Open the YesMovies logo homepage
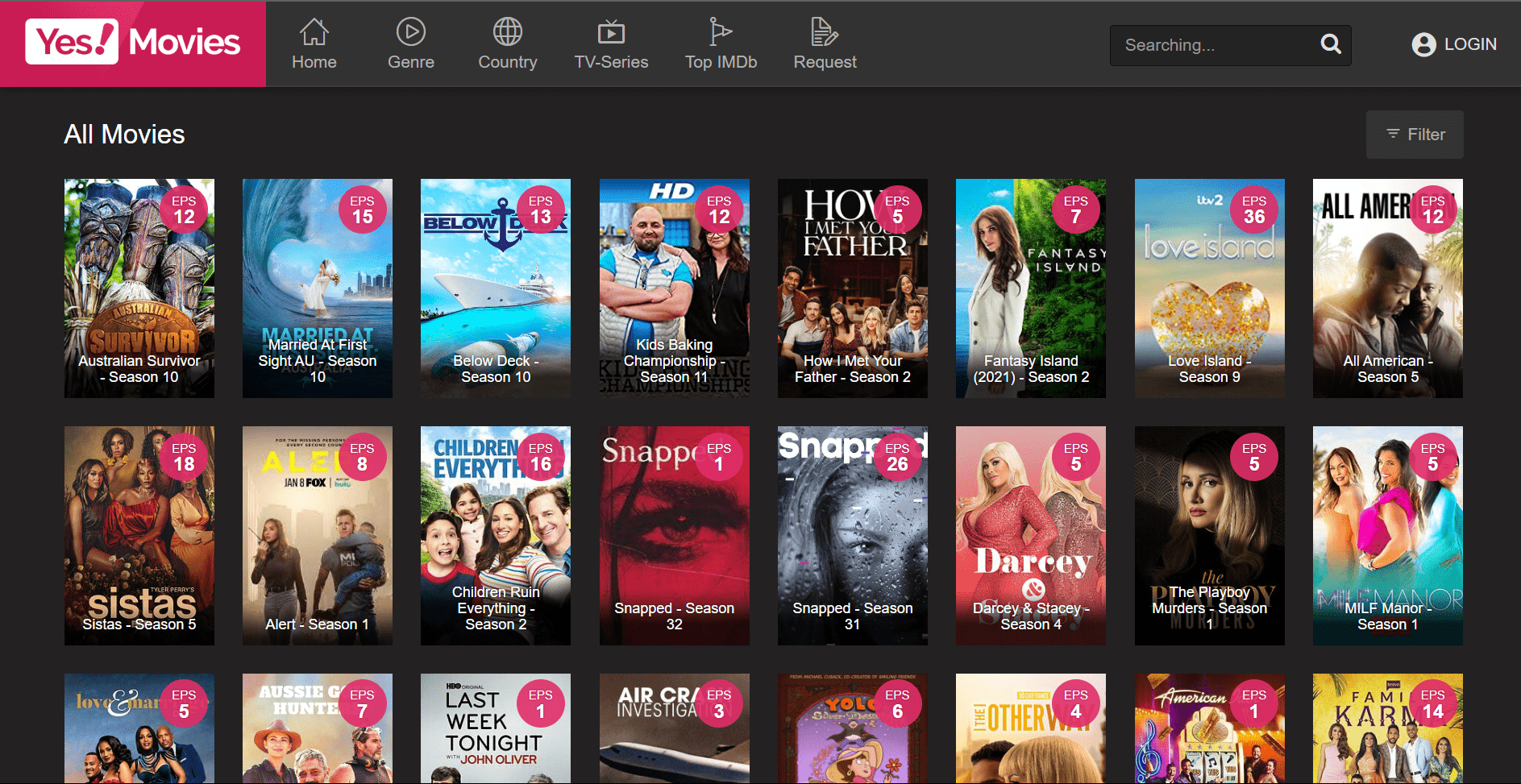 (x=133, y=43)
